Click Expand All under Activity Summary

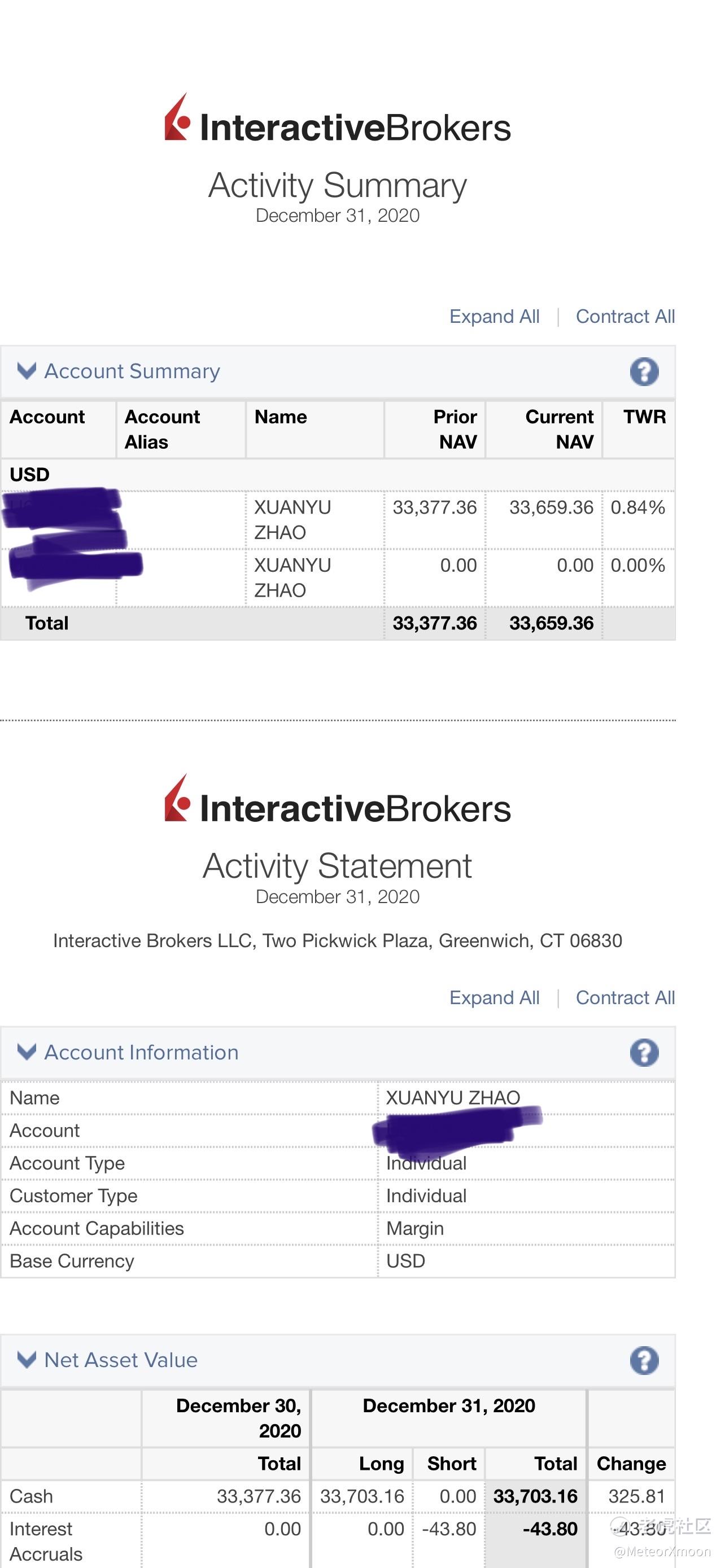[494, 317]
